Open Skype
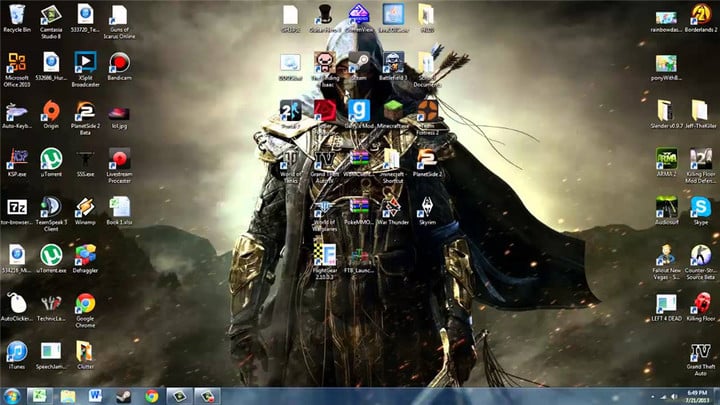The image size is (720, 405). (x=701, y=211)
